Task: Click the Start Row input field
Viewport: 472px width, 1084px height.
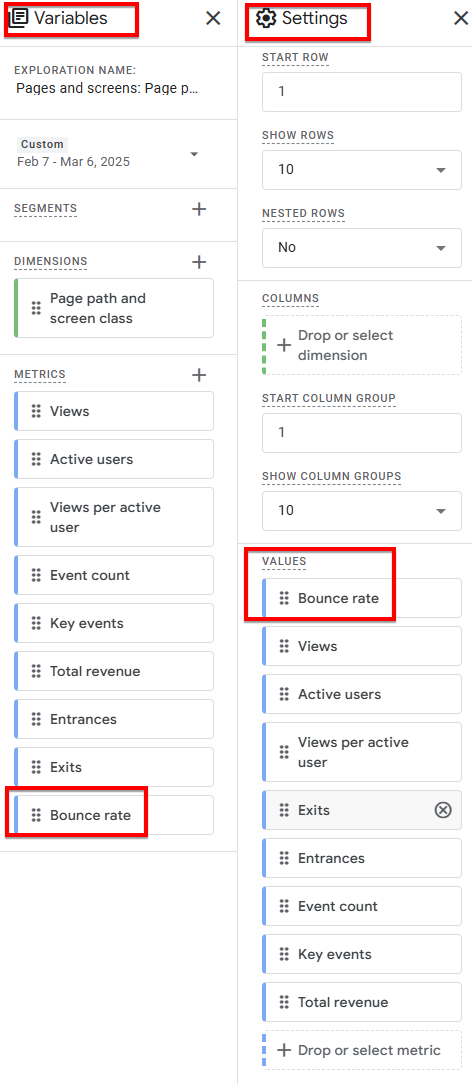Action: [361, 91]
